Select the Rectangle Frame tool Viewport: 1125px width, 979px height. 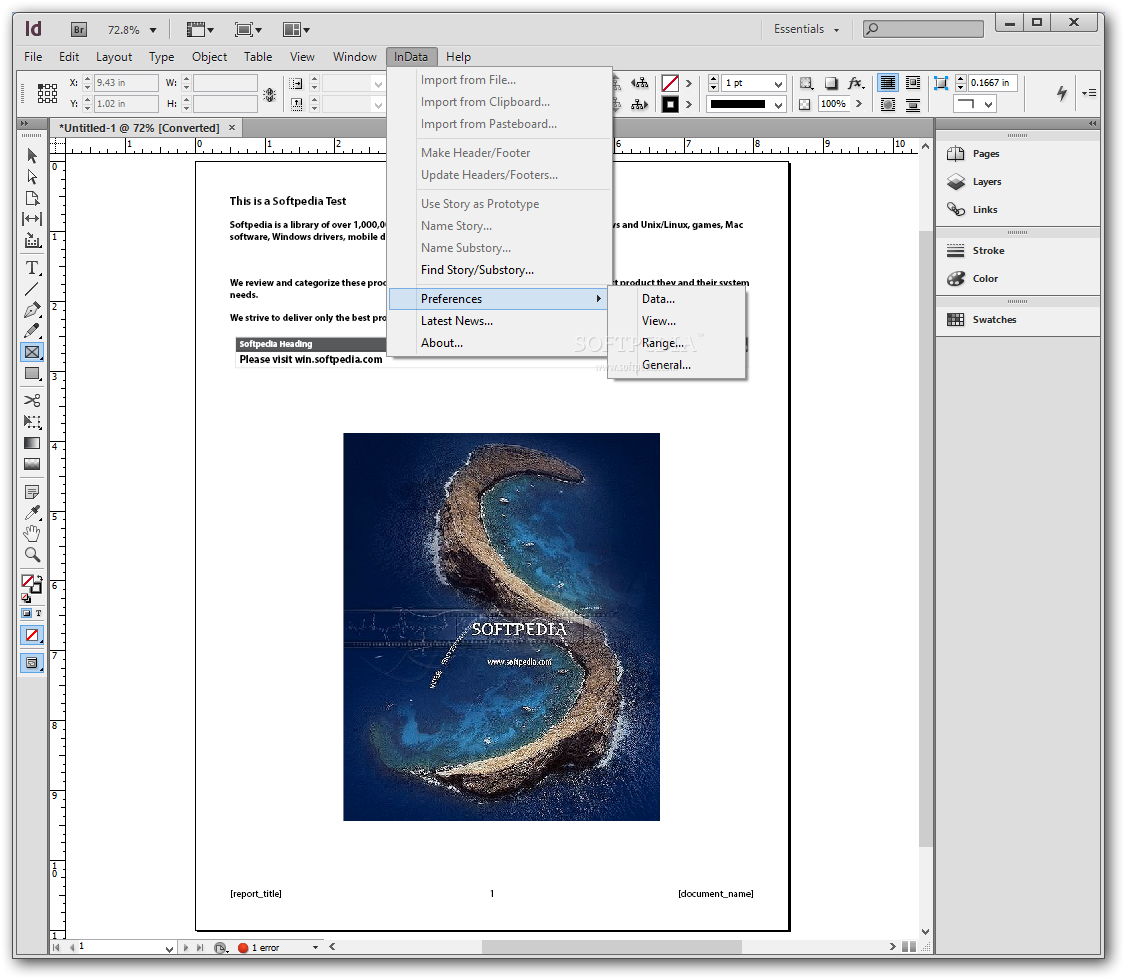32,352
